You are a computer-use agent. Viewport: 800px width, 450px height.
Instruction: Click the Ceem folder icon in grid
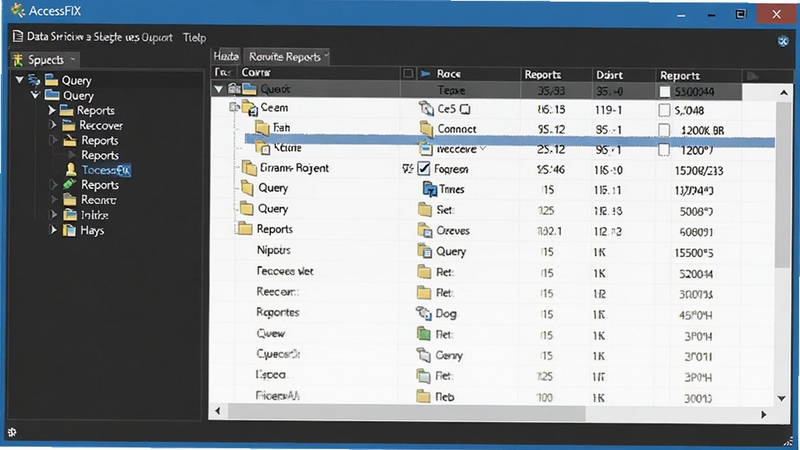coord(249,108)
